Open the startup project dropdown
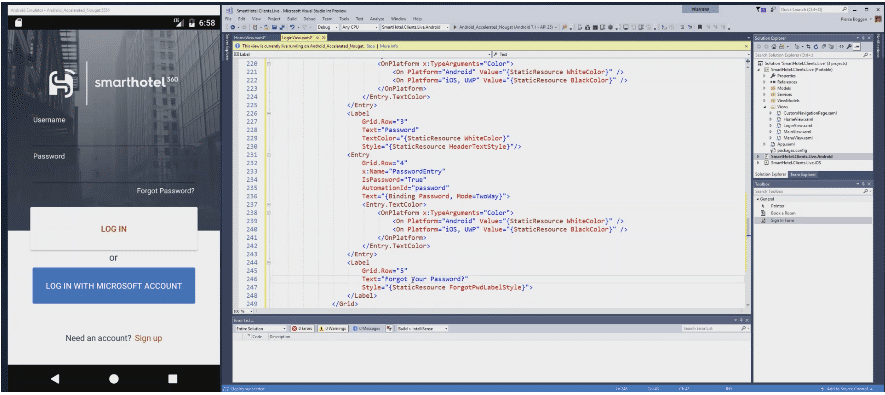885x395 pixels. click(x=415, y=27)
